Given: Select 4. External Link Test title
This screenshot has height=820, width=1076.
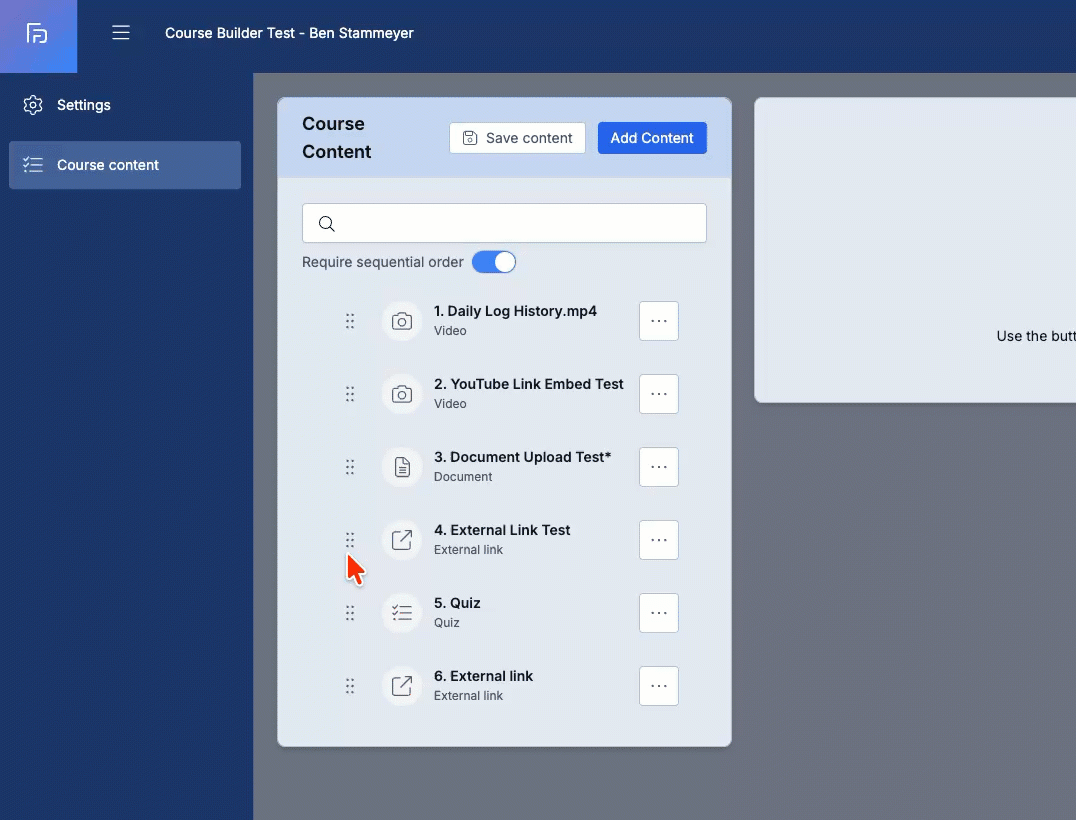Looking at the screenshot, I should (x=502, y=530).
